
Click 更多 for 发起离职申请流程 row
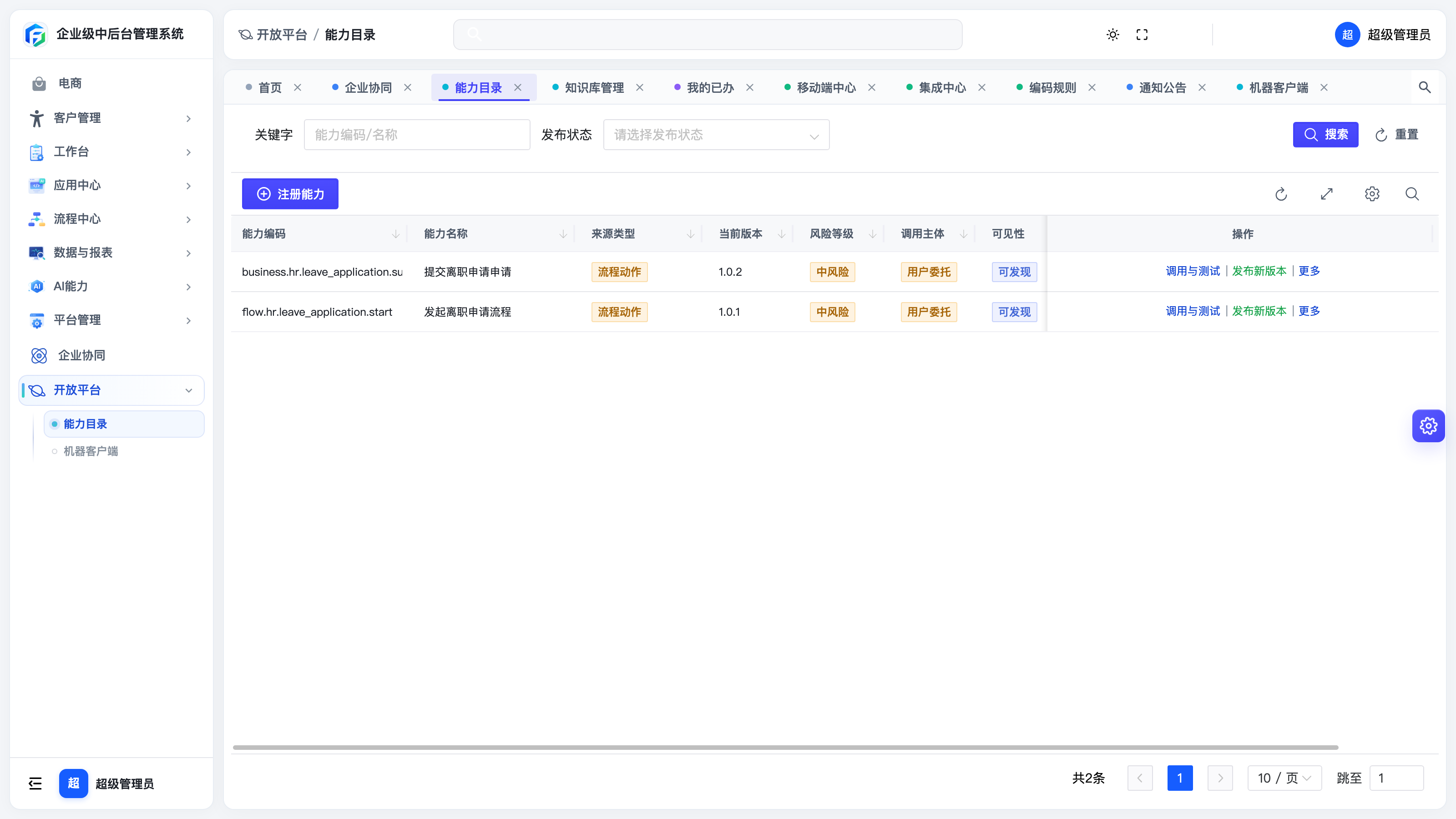1309,311
